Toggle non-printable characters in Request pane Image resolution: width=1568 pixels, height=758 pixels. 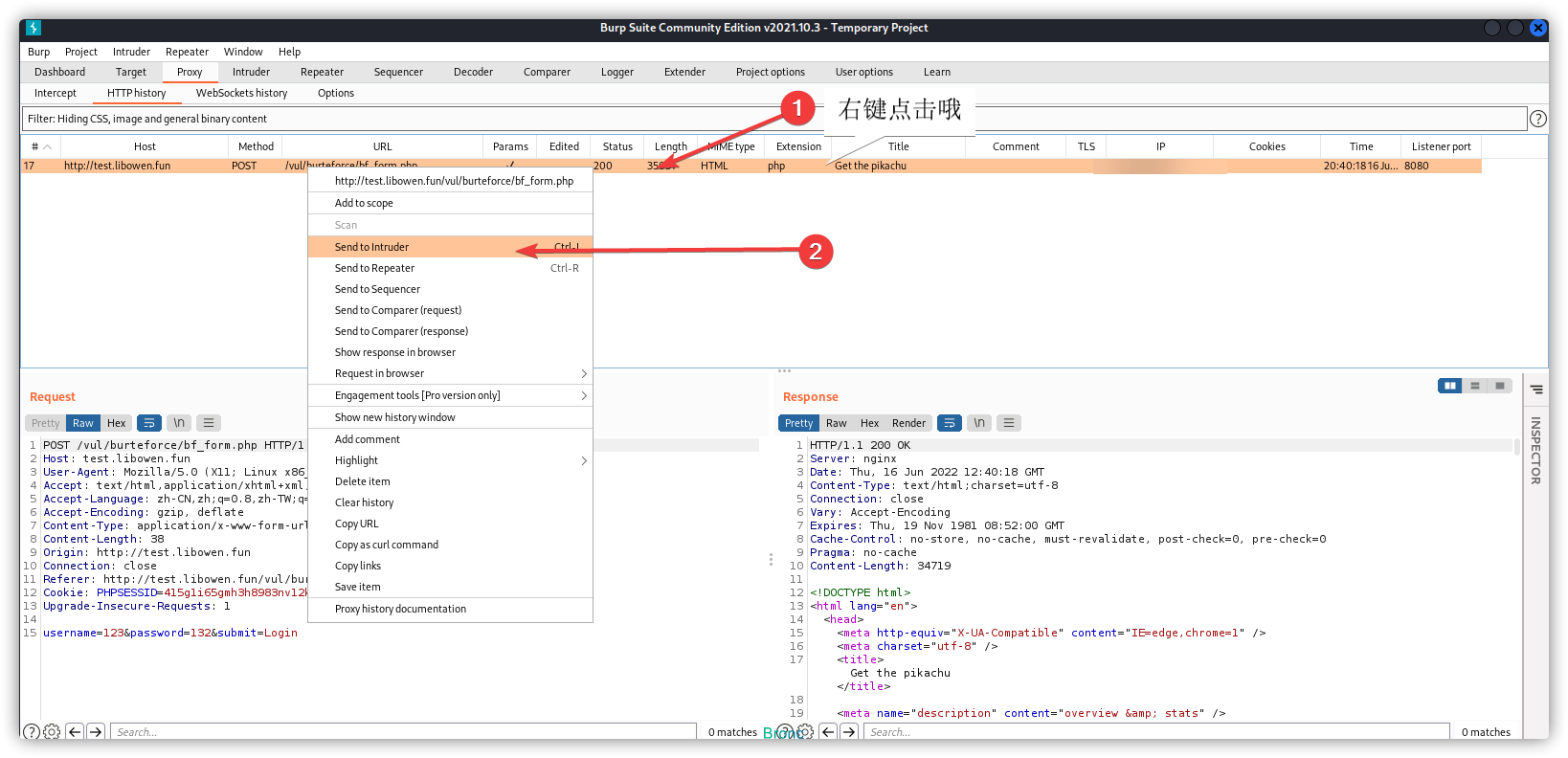click(179, 423)
